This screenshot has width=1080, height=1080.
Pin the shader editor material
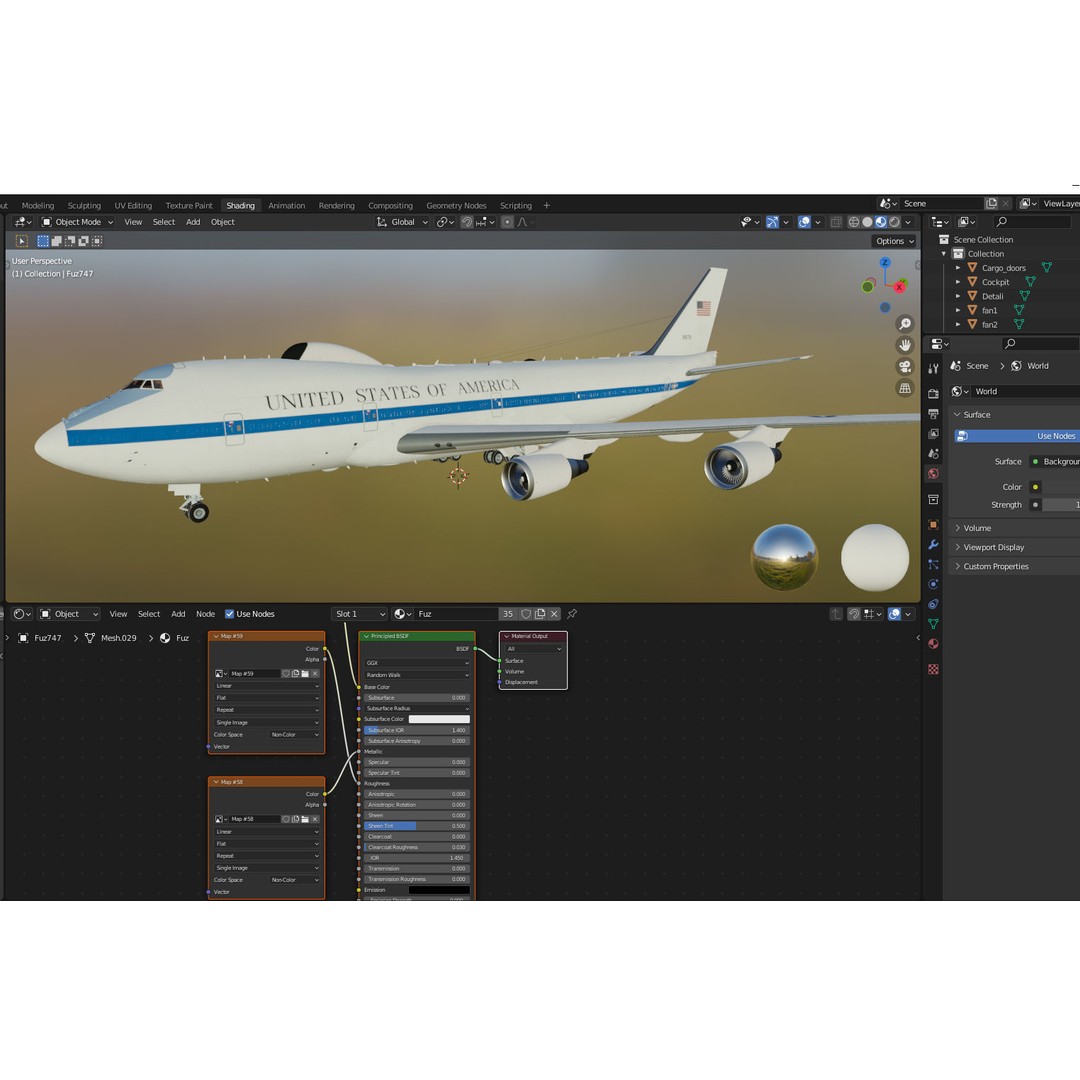(572, 614)
